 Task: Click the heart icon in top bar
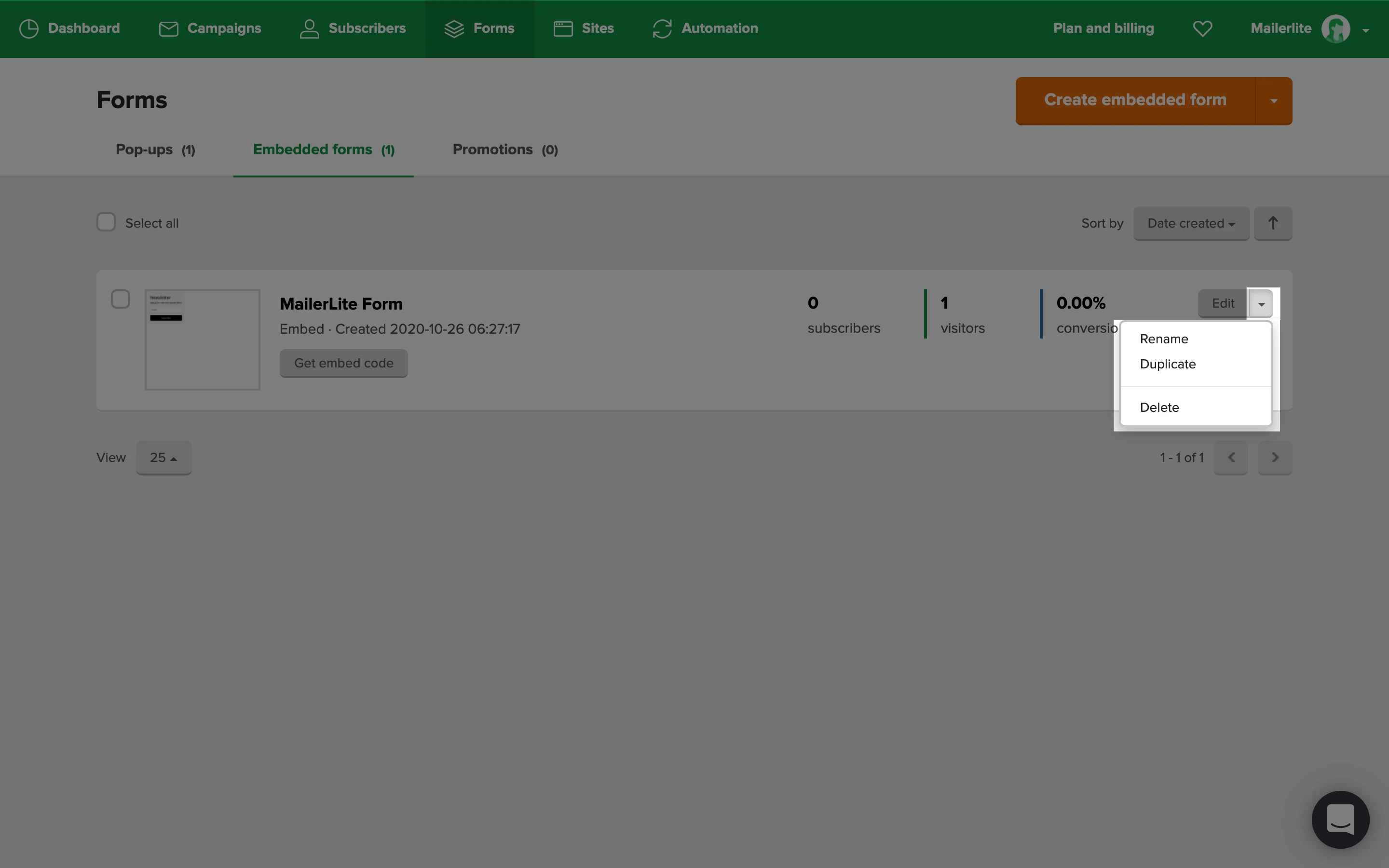1202,29
